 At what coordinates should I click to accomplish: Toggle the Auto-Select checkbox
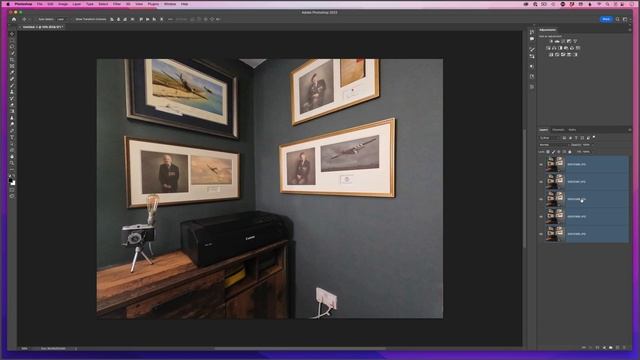tap(37, 19)
